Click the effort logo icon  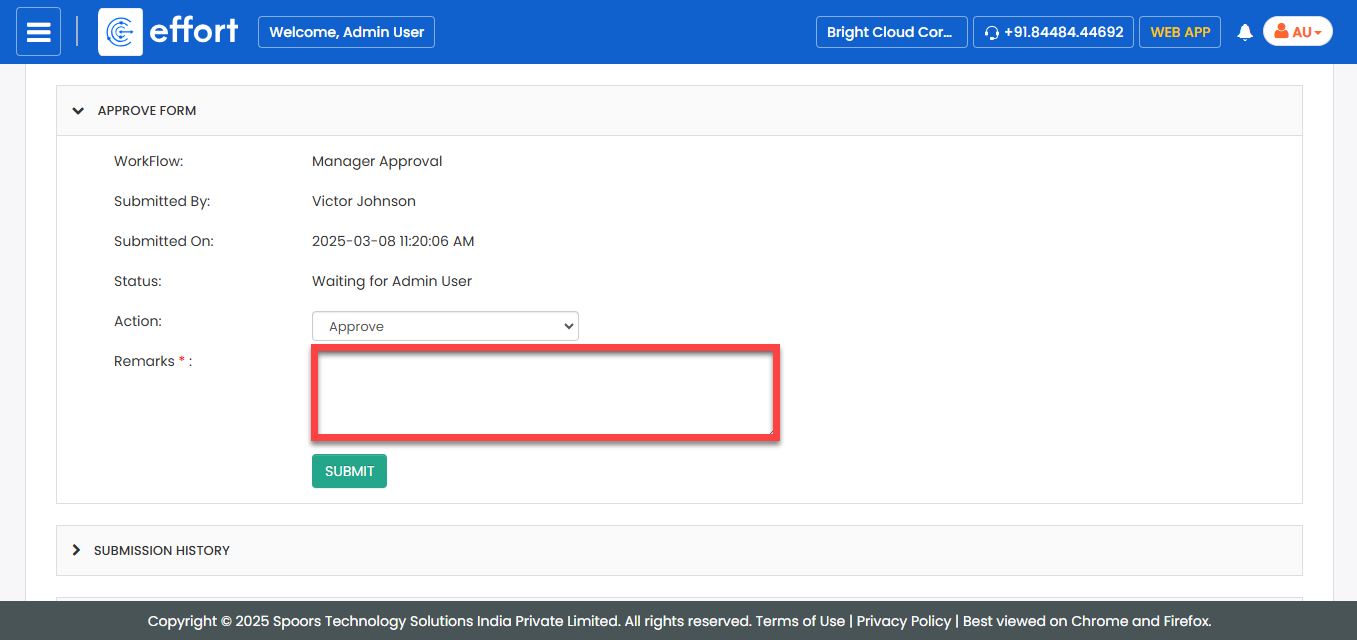[120, 32]
